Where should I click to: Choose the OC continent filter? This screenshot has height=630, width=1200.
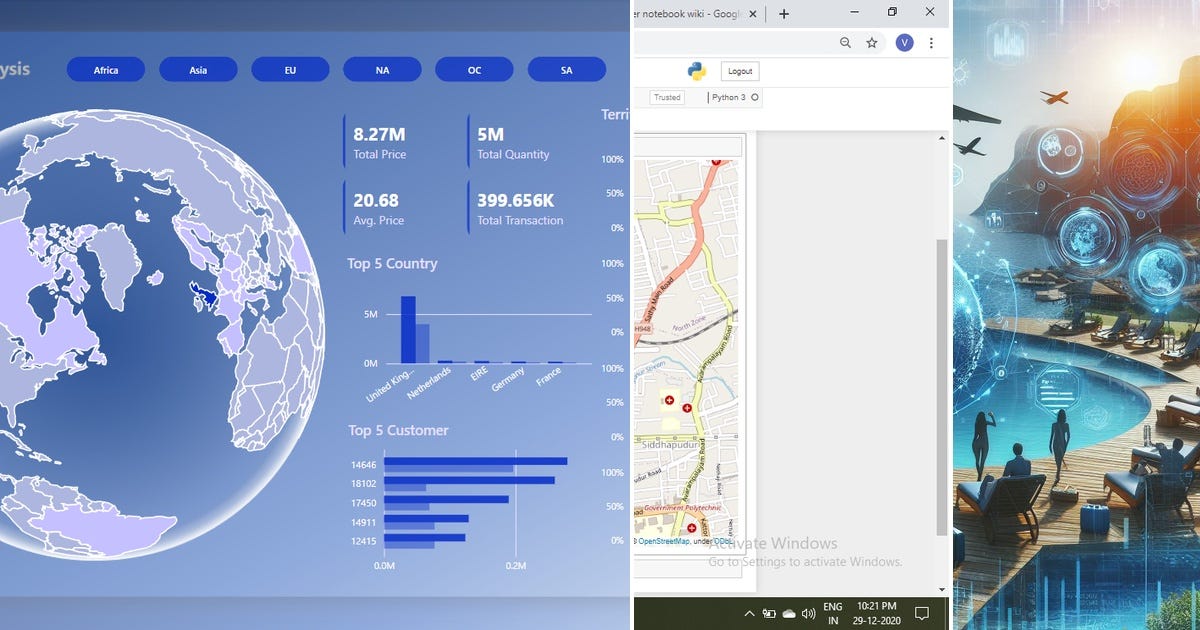(x=474, y=70)
